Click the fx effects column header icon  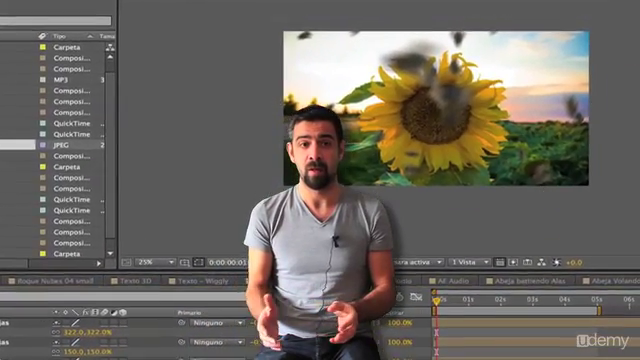pos(85,313)
